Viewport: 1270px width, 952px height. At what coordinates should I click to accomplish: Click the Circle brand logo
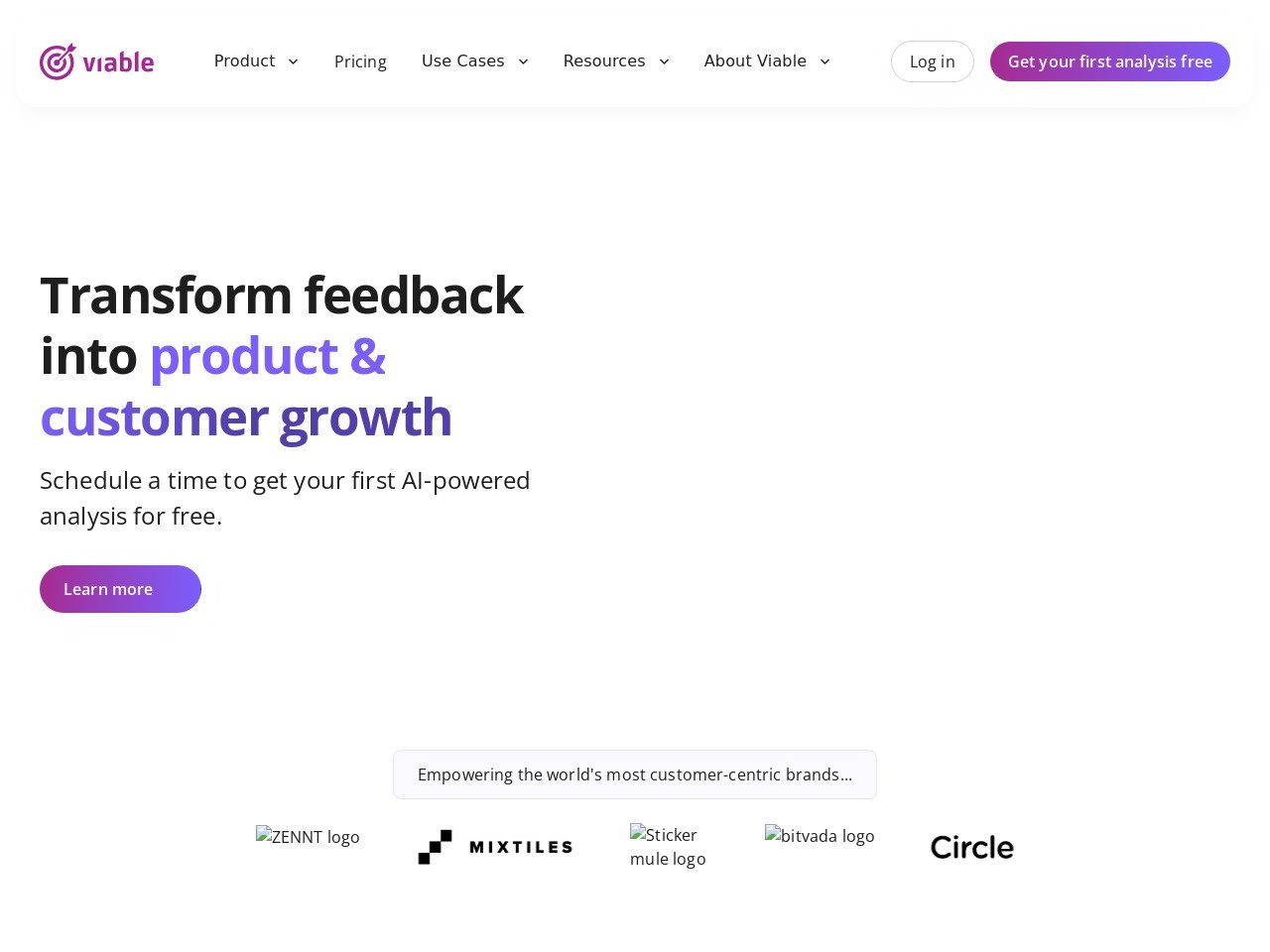[x=972, y=847]
